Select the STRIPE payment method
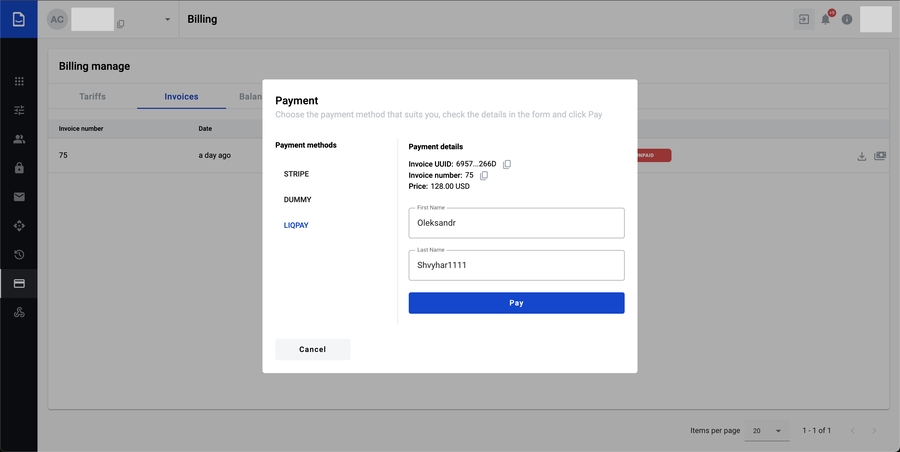Image resolution: width=900 pixels, height=452 pixels. [x=296, y=174]
